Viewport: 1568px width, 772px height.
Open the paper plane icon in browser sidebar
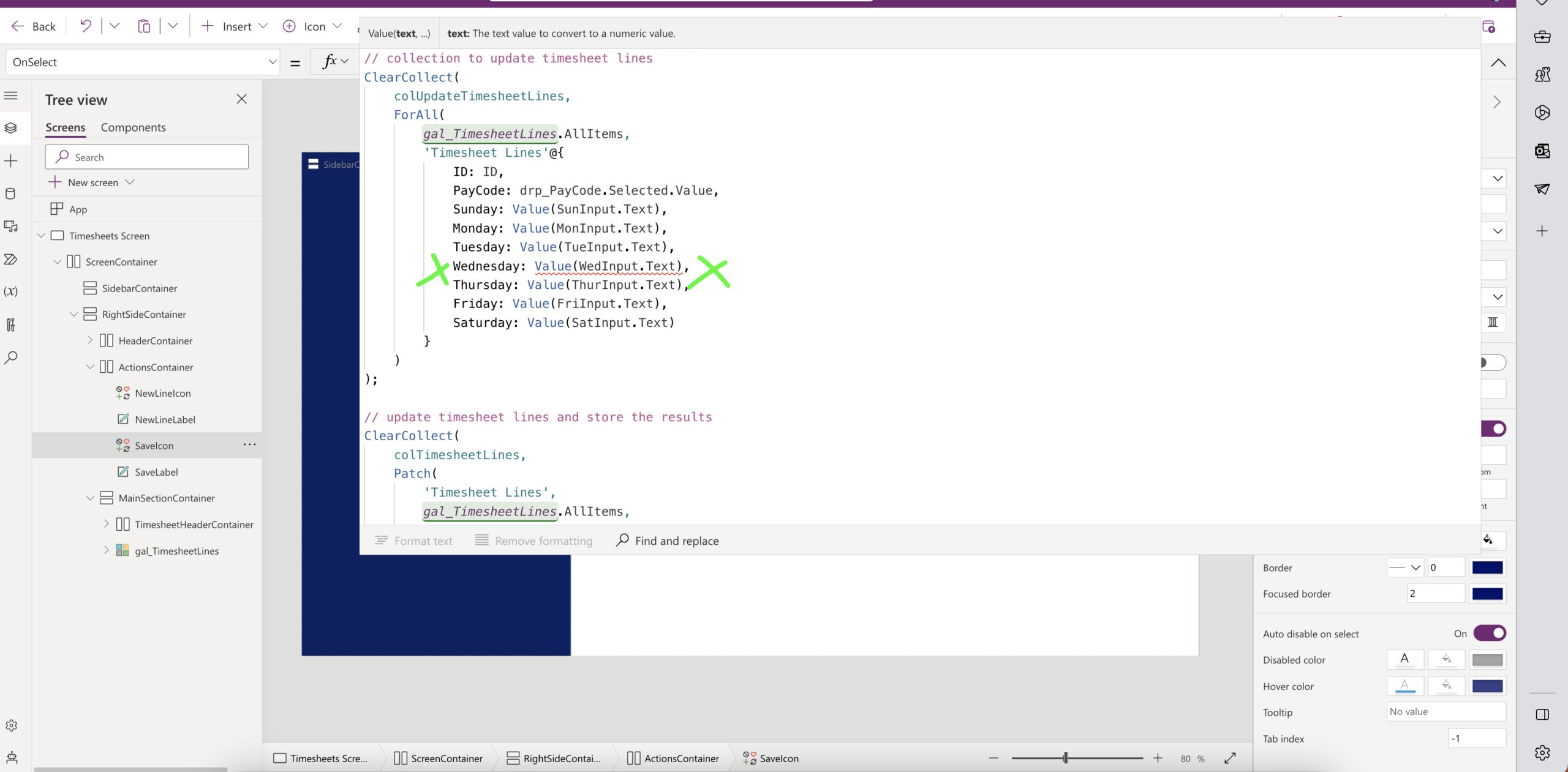coord(1542,189)
